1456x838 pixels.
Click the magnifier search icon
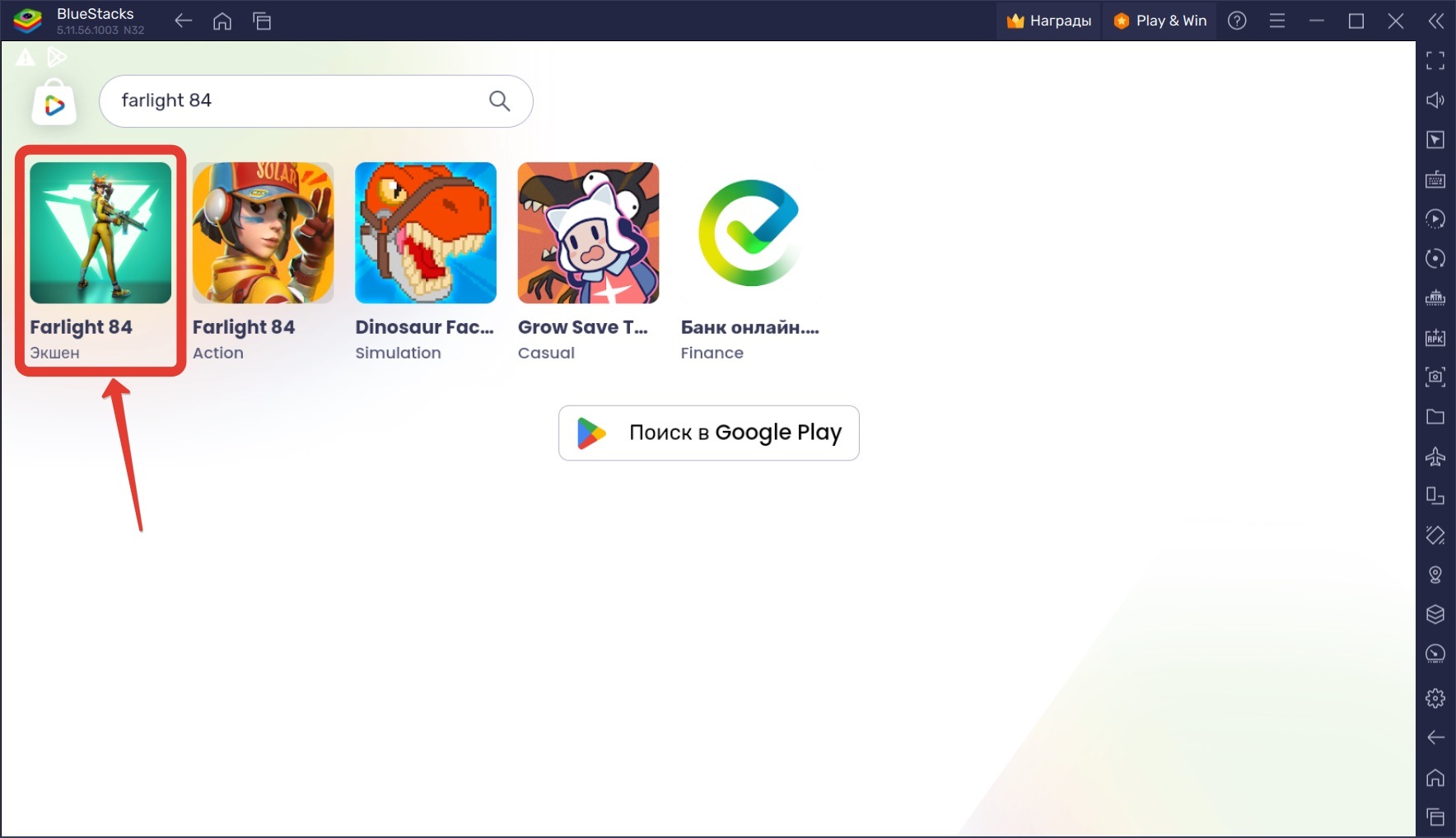click(x=500, y=101)
